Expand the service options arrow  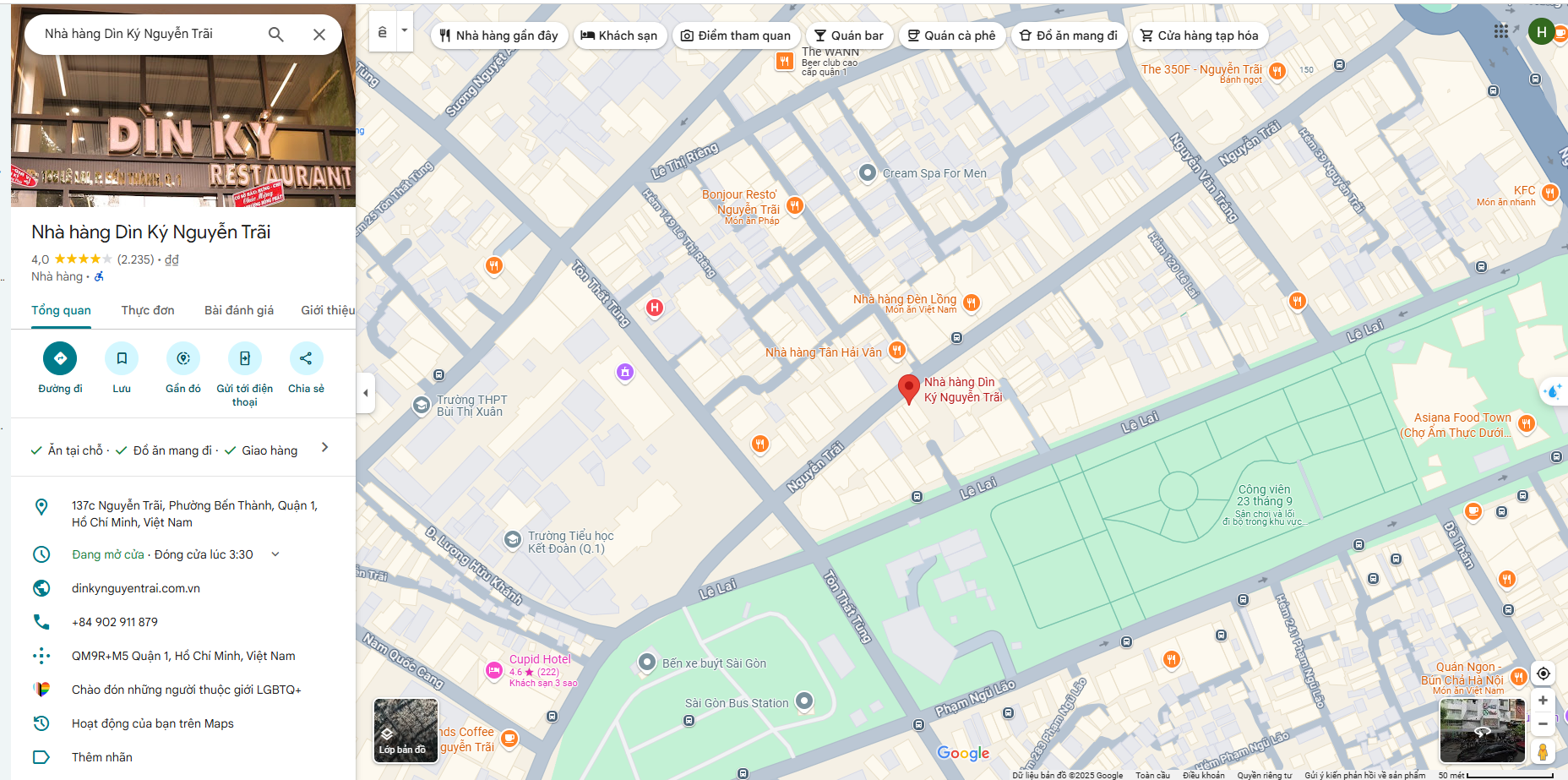pos(325,447)
